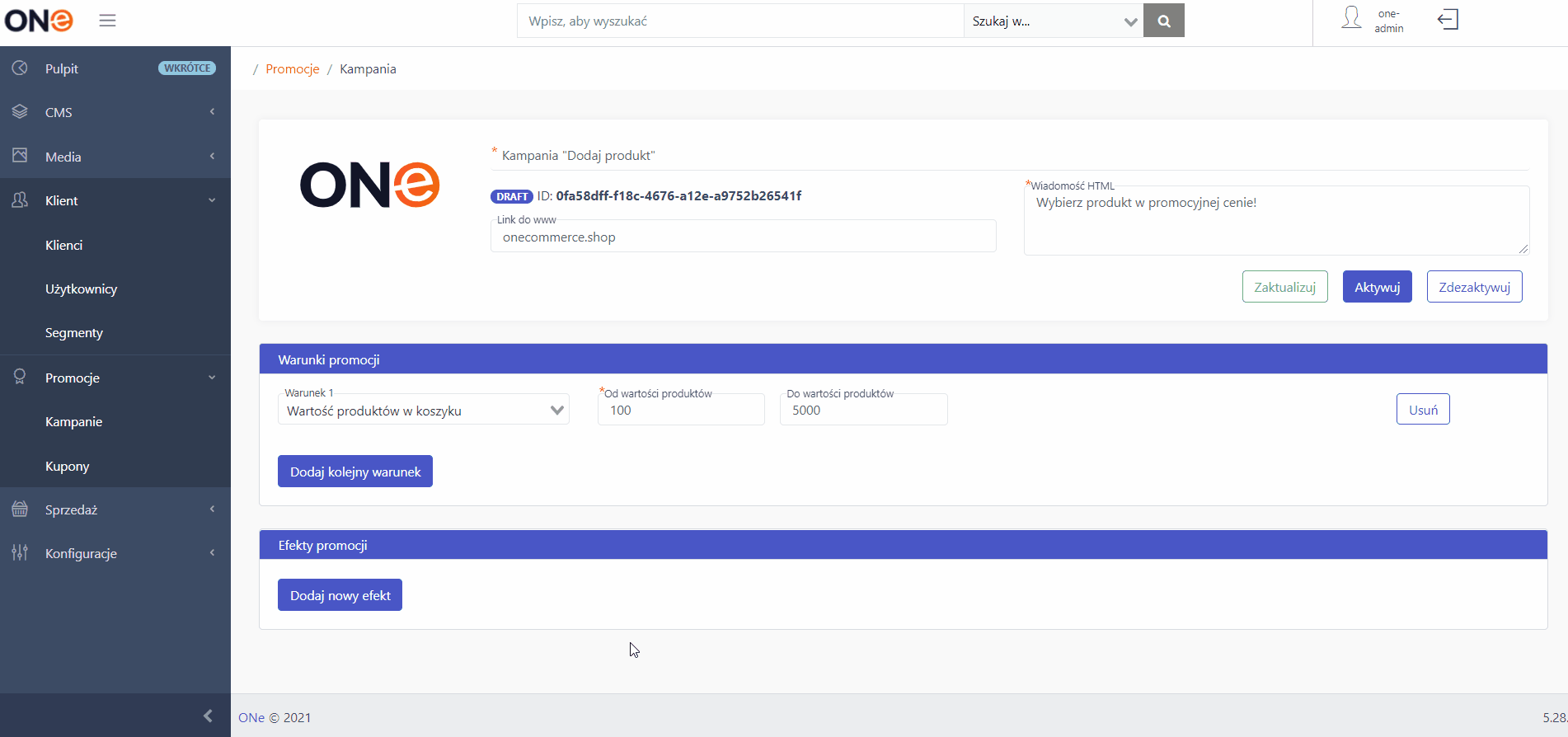
Task: Open the Warunek 1 condition dropdown
Action: (424, 410)
